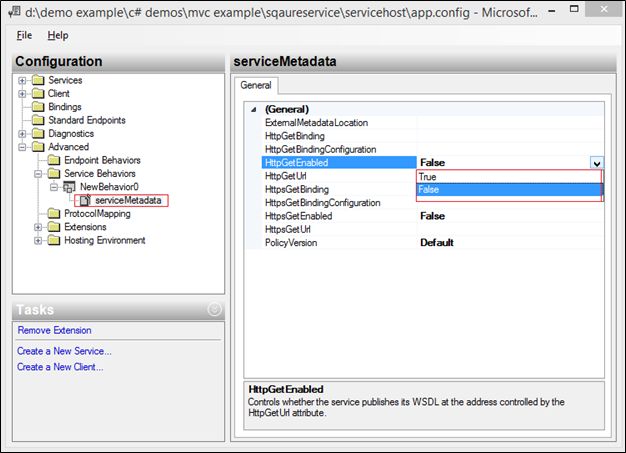626x453 pixels.
Task: Collapse the Service Behaviors node
Action: coord(38,174)
